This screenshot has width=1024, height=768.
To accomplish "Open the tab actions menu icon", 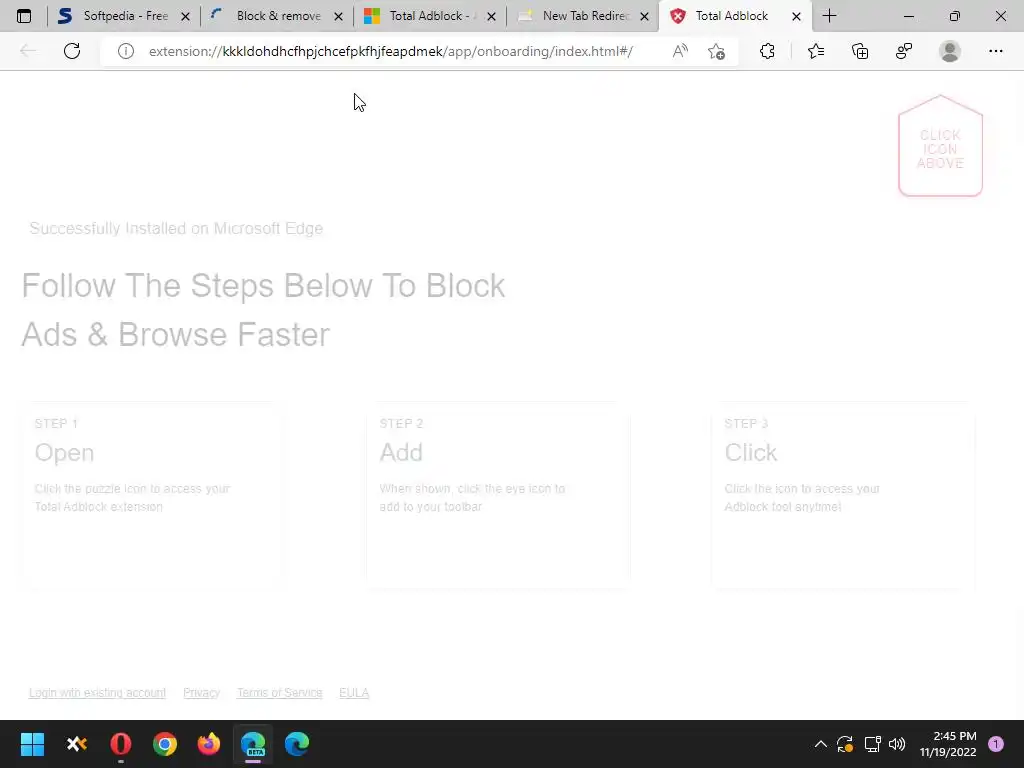I will (x=24, y=16).
